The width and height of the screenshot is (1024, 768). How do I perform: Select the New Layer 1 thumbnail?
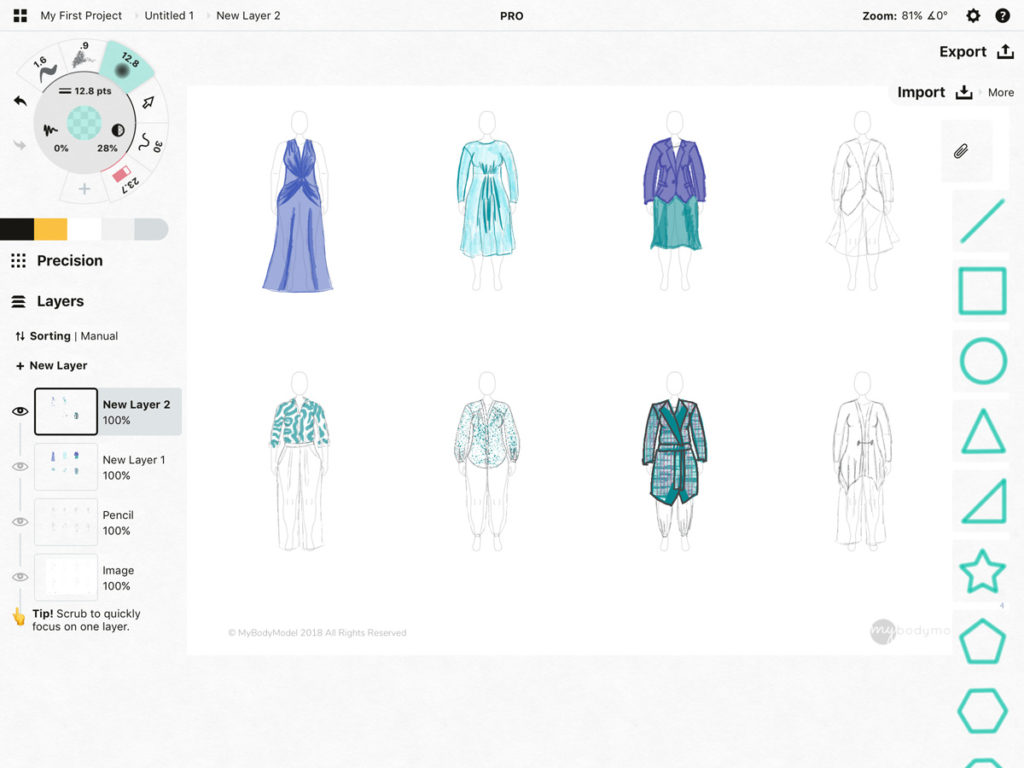pyautogui.click(x=66, y=466)
